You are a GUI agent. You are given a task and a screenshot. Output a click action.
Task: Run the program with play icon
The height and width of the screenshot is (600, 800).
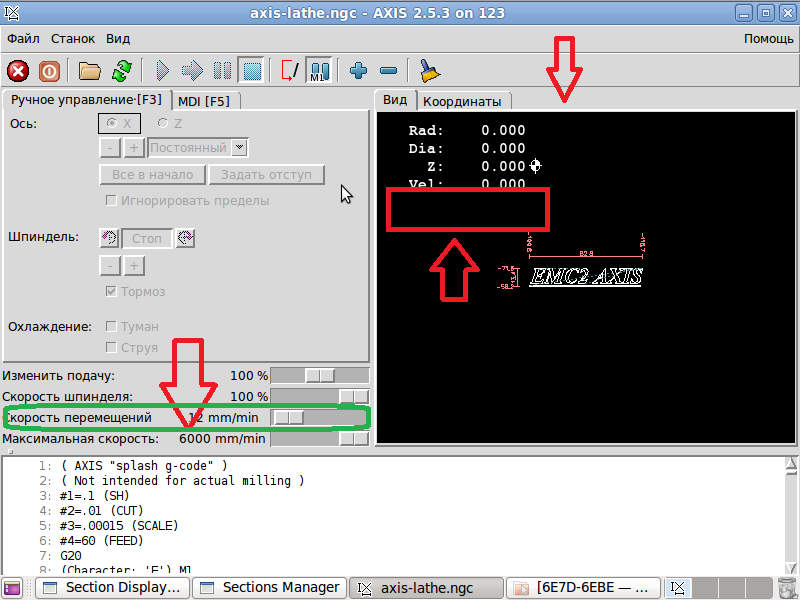click(x=162, y=71)
